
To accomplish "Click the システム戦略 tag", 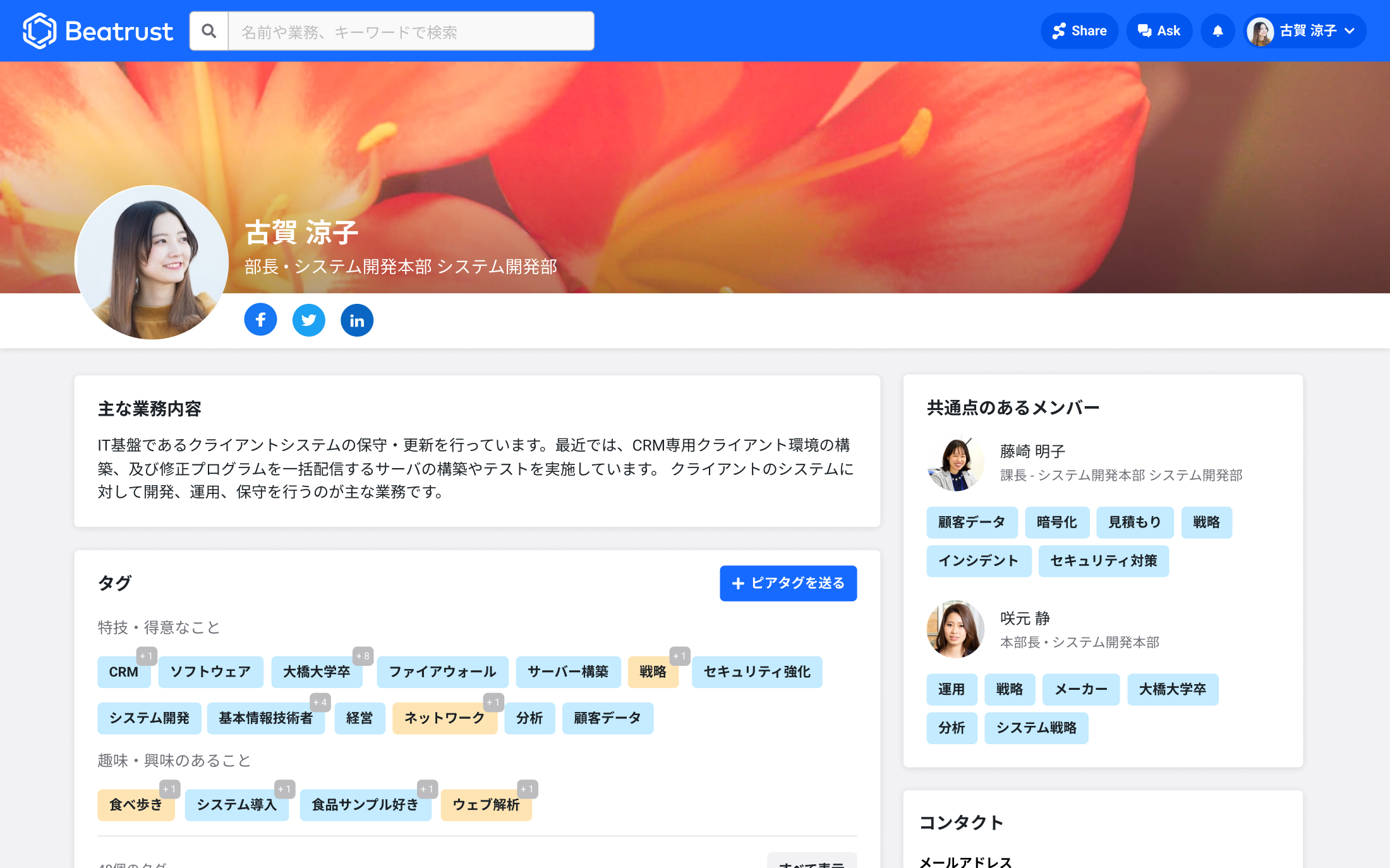I will tap(1036, 728).
